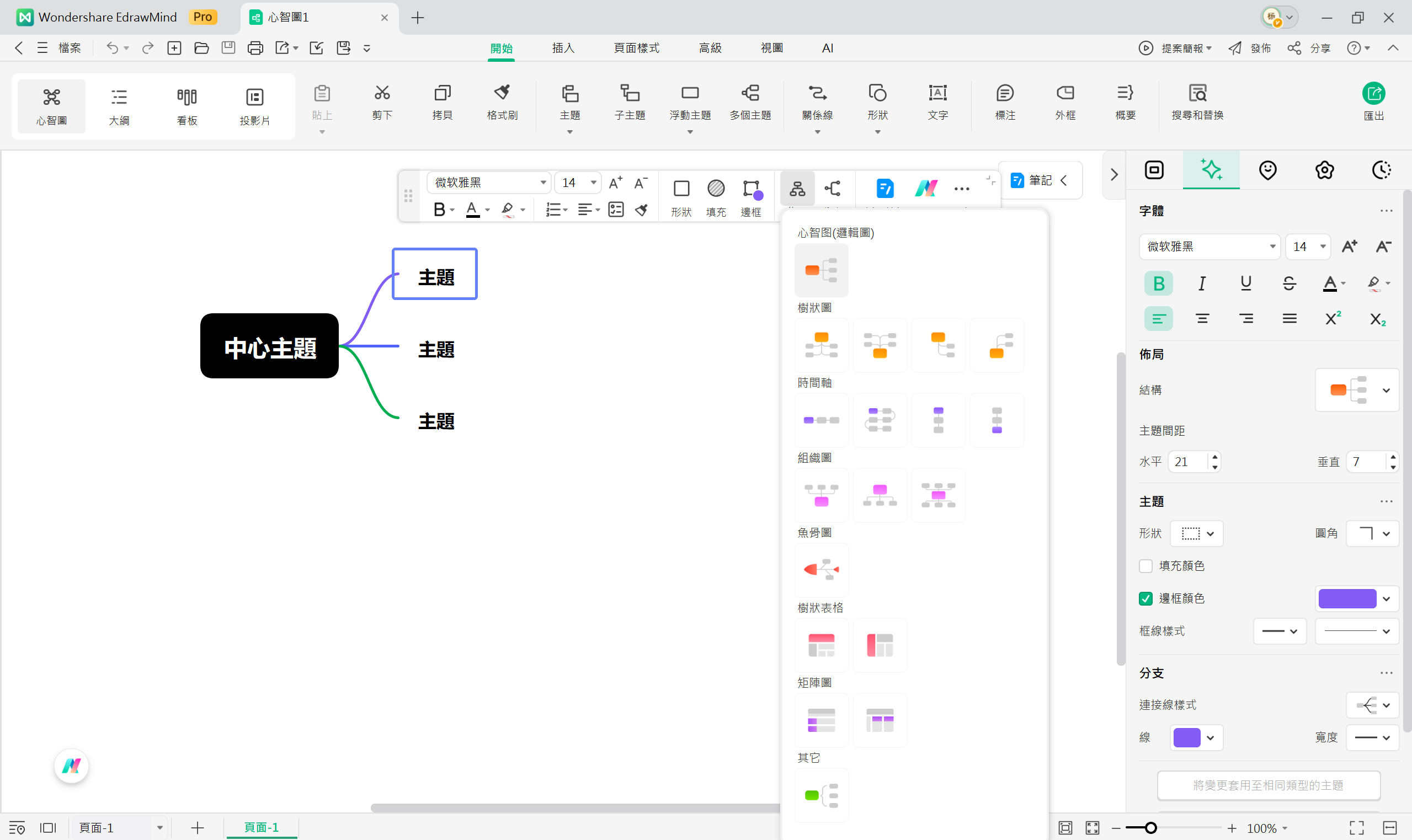This screenshot has width=1412, height=840.
Task: Open the AI ribbon tab
Action: [827, 48]
